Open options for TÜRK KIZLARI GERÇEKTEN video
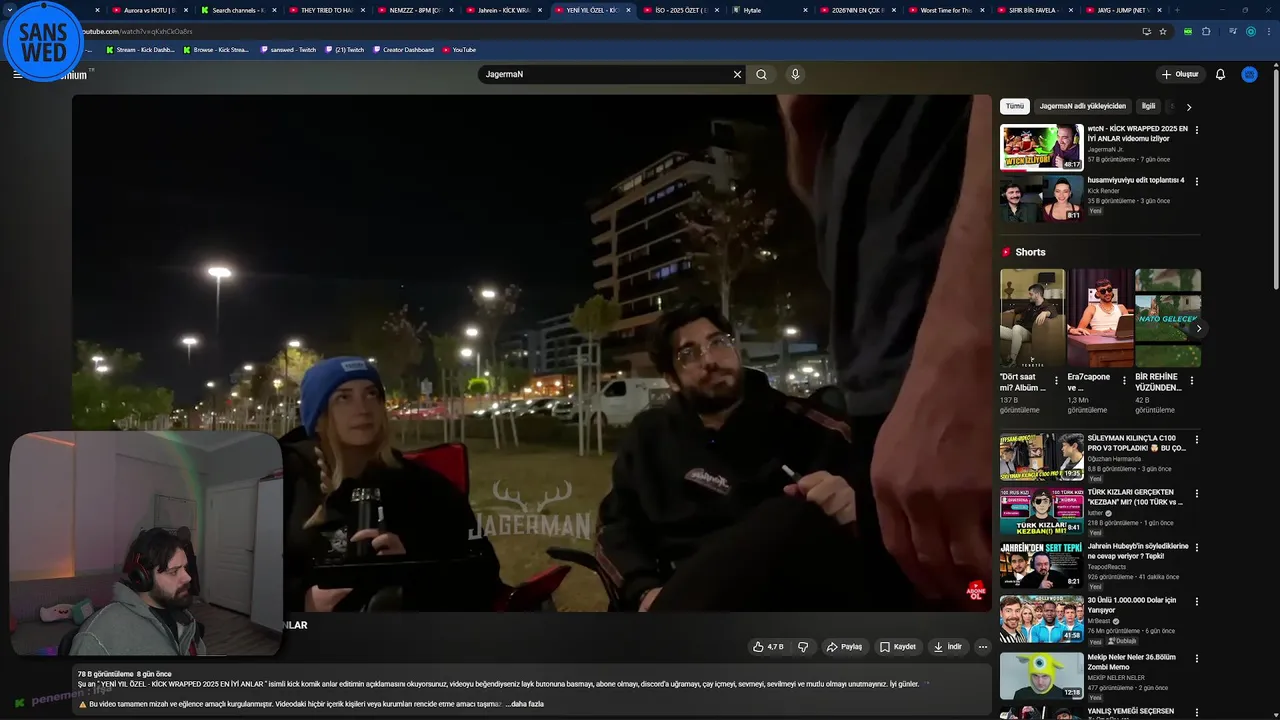This screenshot has height=720, width=1280. [x=1197, y=494]
